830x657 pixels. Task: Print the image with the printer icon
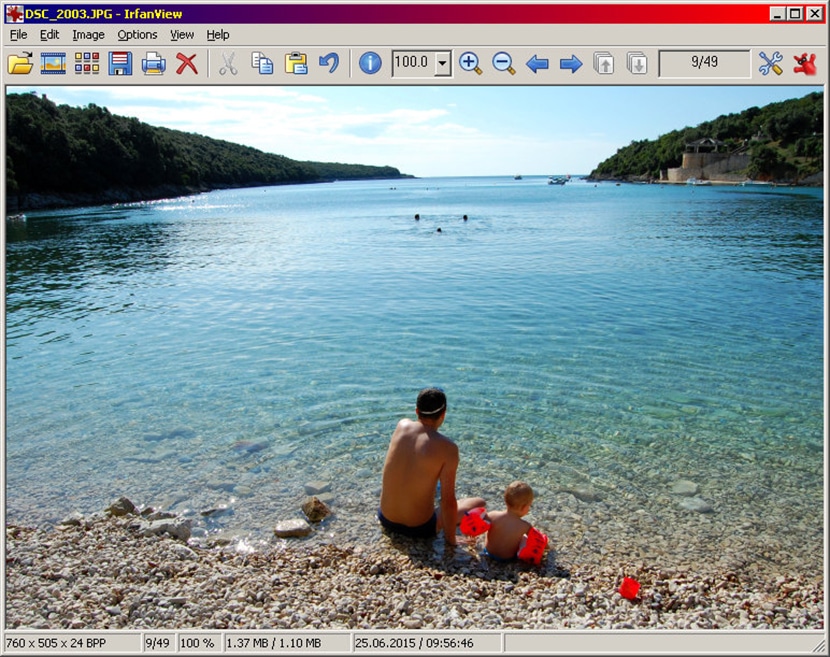(x=153, y=64)
